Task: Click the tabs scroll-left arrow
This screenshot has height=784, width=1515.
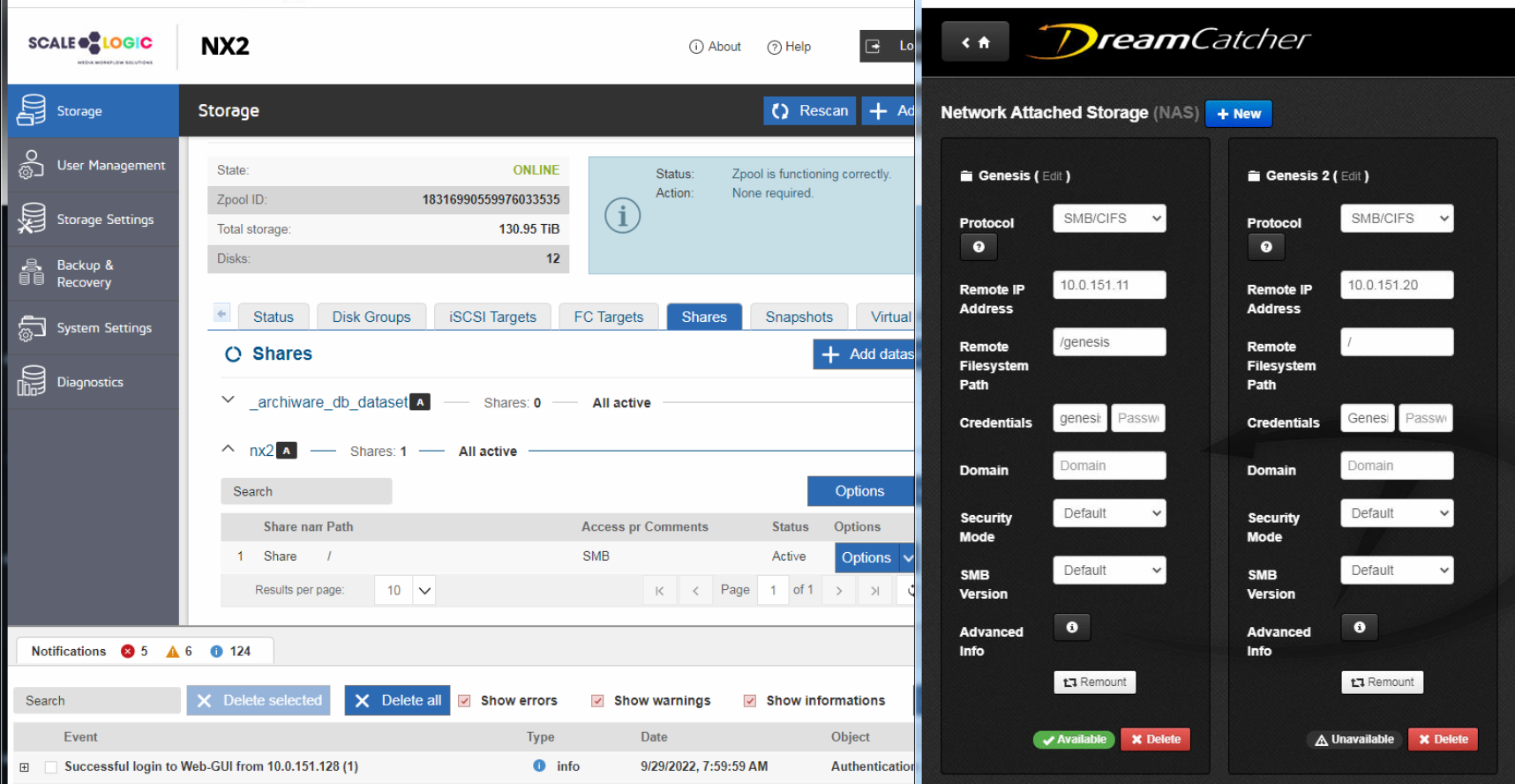Action: pyautogui.click(x=221, y=314)
